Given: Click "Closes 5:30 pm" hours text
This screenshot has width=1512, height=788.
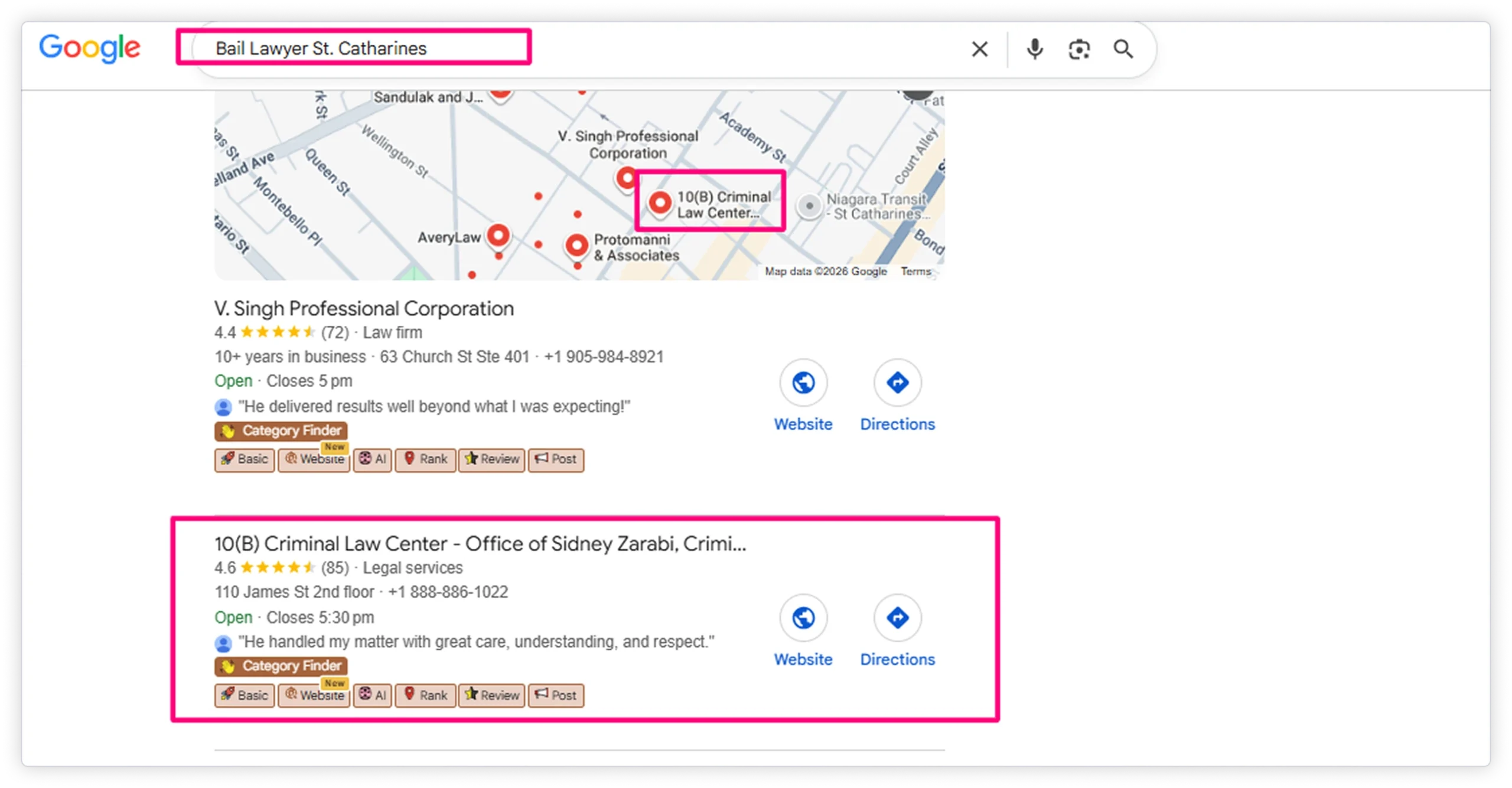Looking at the screenshot, I should [320, 617].
